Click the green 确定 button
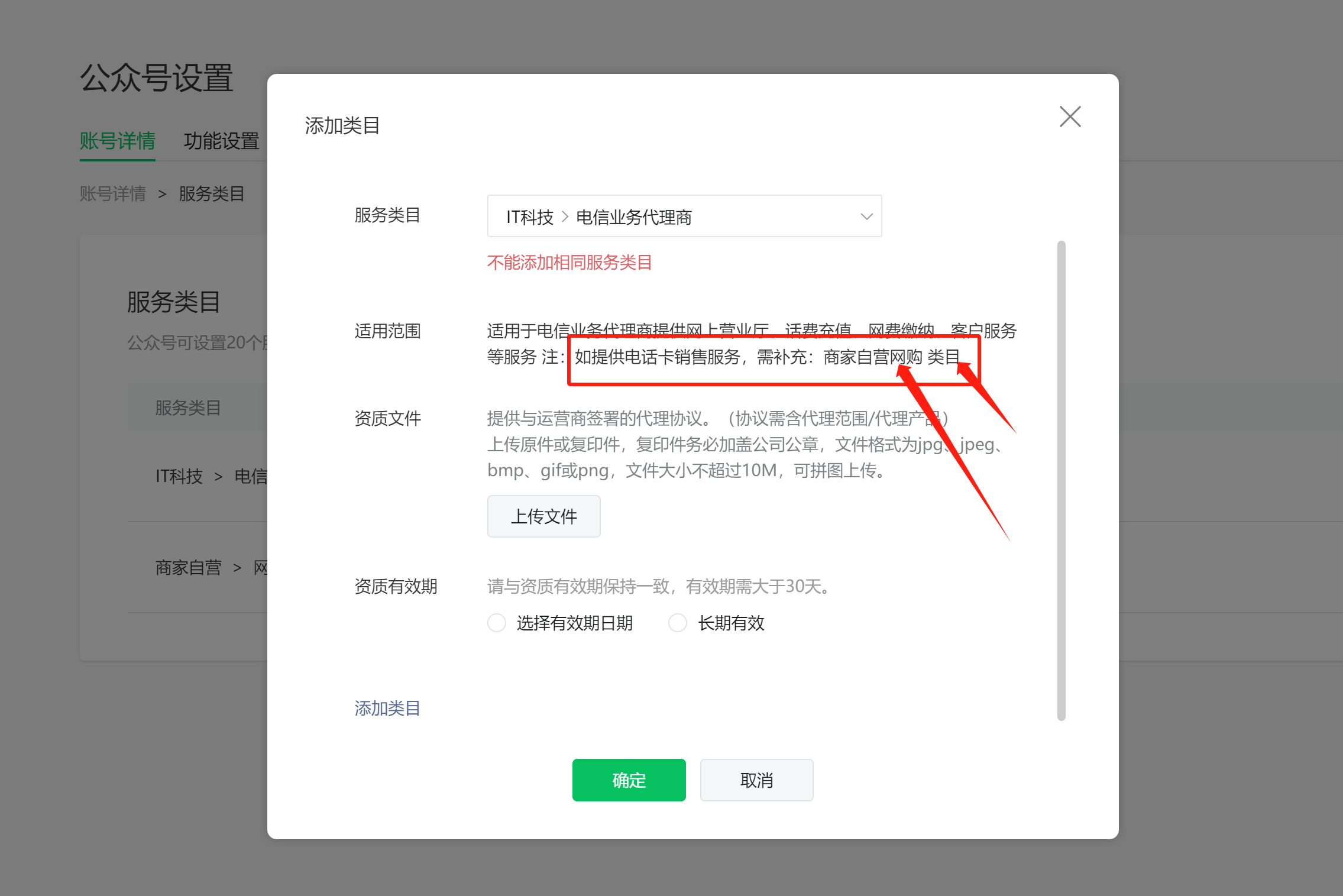The height and width of the screenshot is (896, 1343). [x=629, y=780]
